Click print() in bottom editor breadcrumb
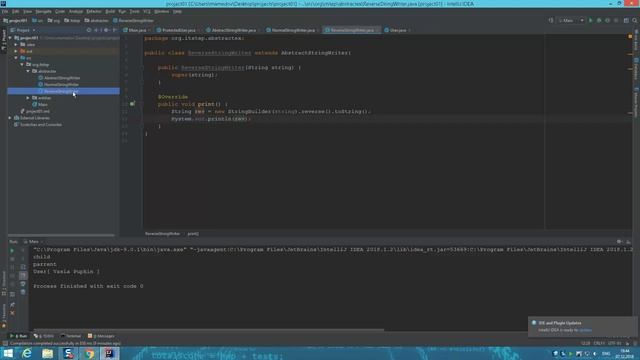 tap(193, 234)
